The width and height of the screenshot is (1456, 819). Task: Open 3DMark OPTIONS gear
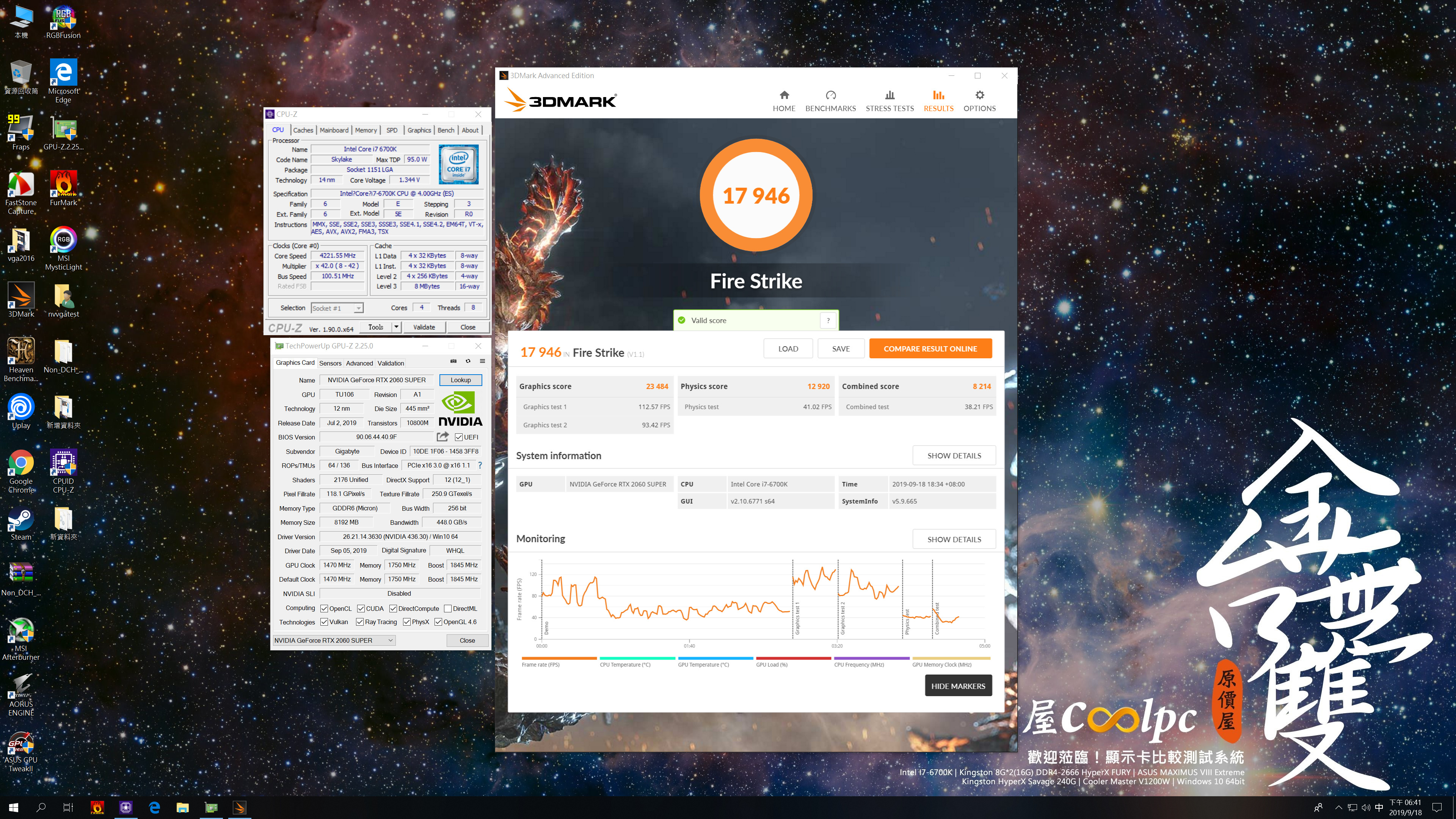979,100
